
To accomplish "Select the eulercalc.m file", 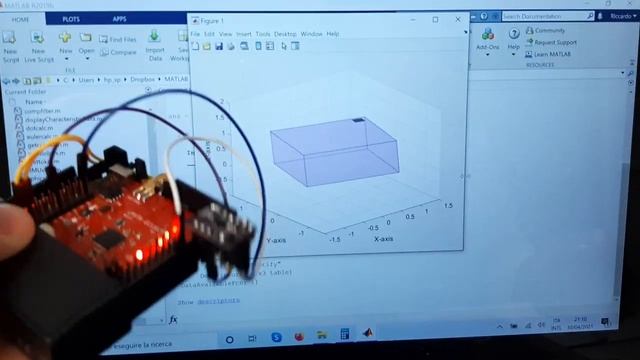I will pyautogui.click(x=37, y=137).
